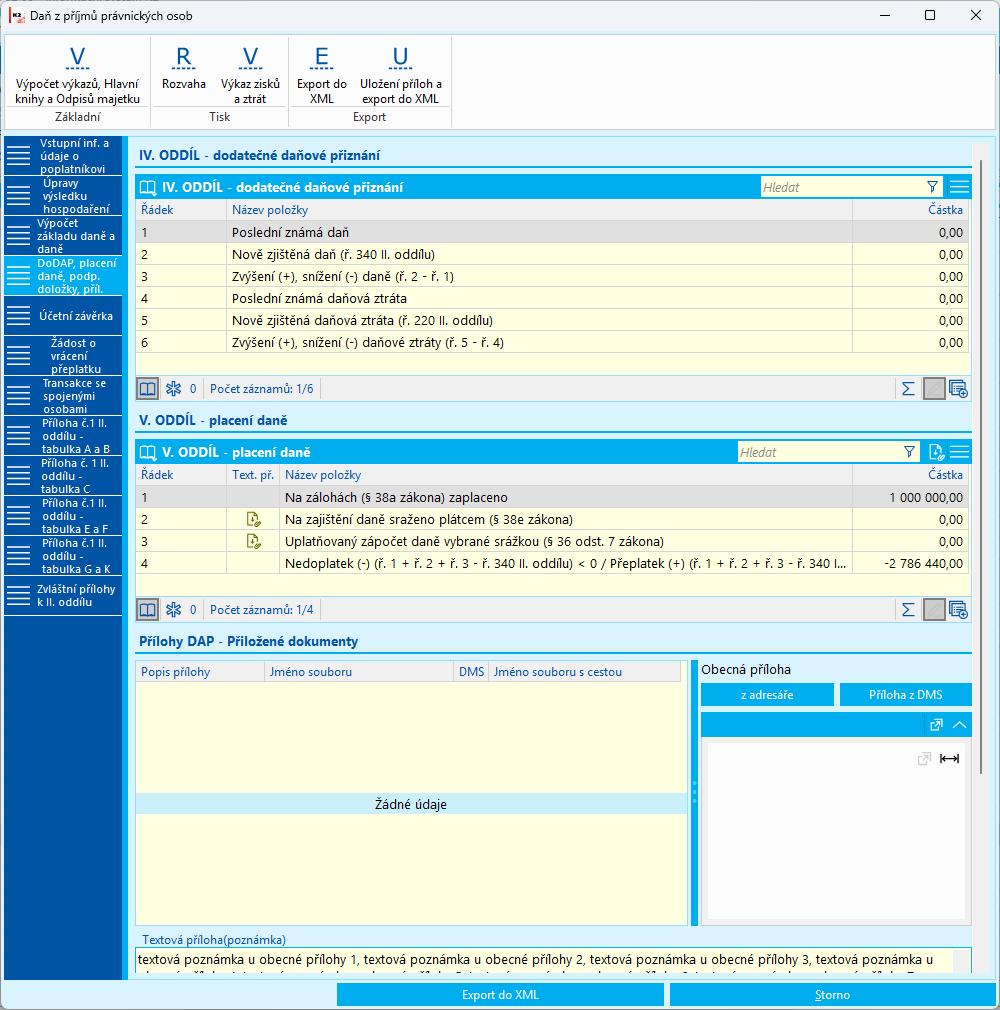Viewport: 1000px width, 1010px height.
Task: Open preview in external window icon
Action: pyautogui.click(x=936, y=725)
